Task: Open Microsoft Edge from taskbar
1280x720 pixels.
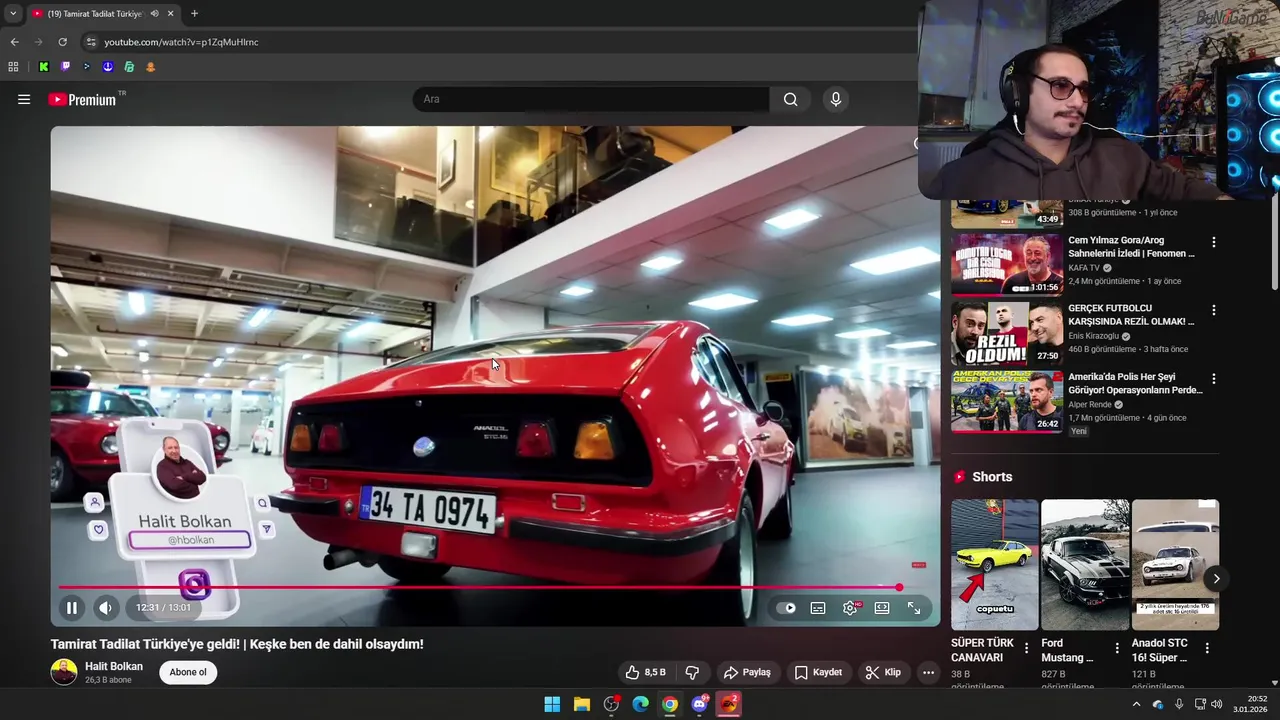Action: (x=641, y=704)
